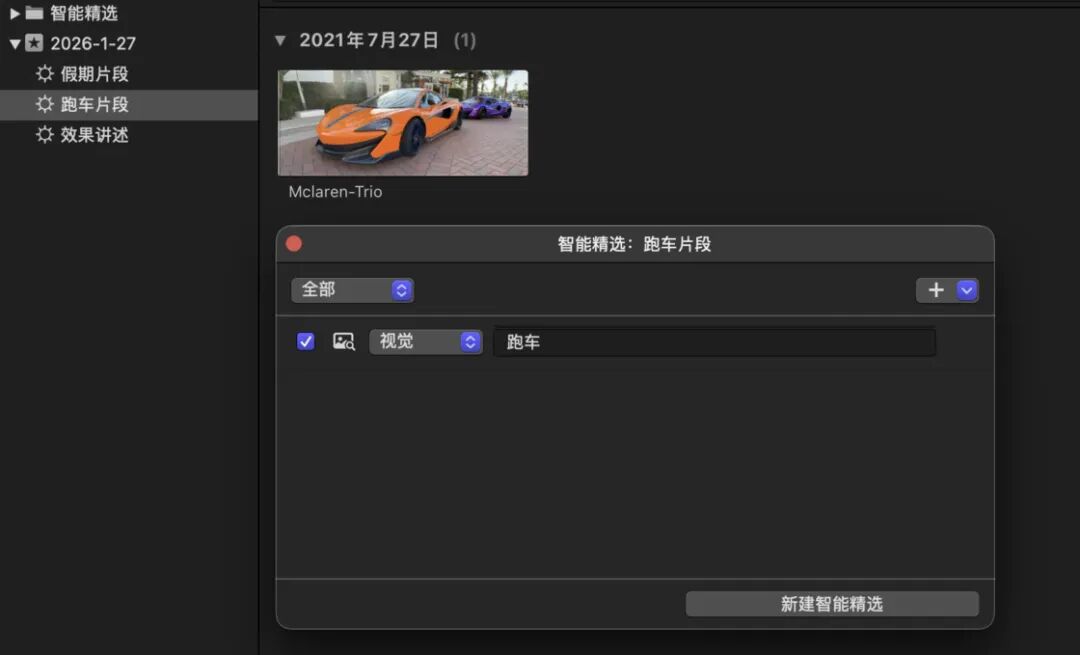
Task: Click the gear icon beside 效果讲述
Action: (x=45, y=134)
